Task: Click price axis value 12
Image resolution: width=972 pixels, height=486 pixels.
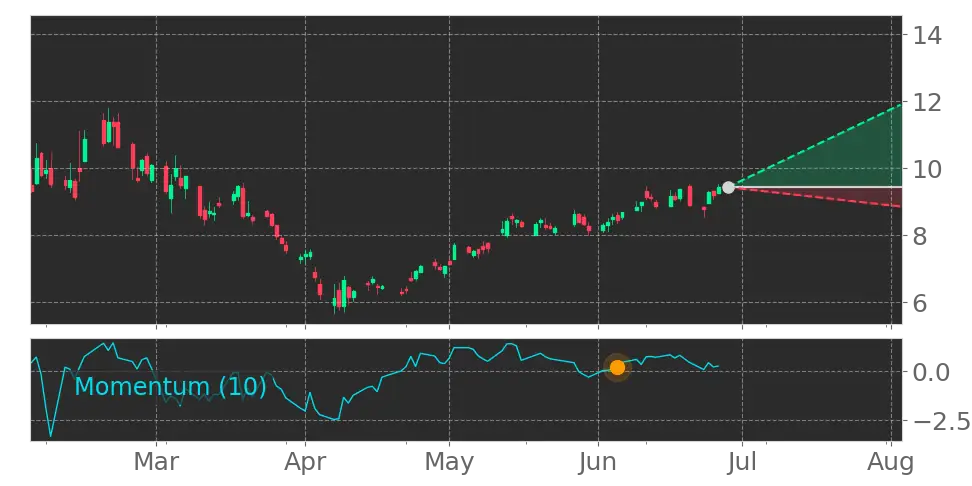Action: [927, 102]
